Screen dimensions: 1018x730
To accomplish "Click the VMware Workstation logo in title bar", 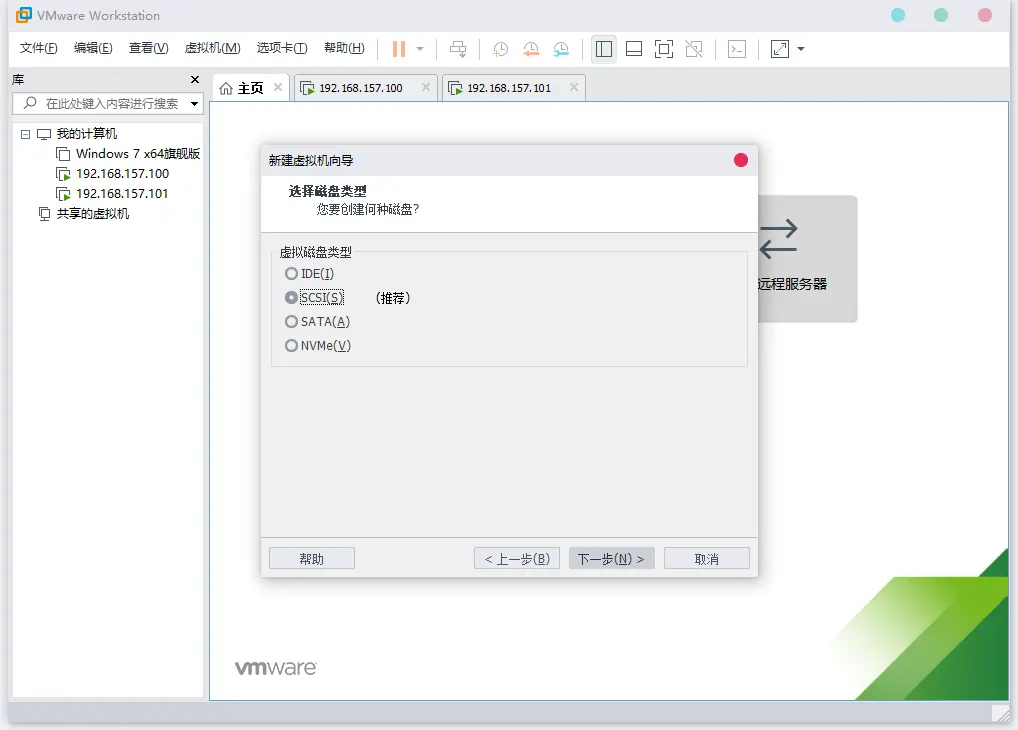I will 23,15.
